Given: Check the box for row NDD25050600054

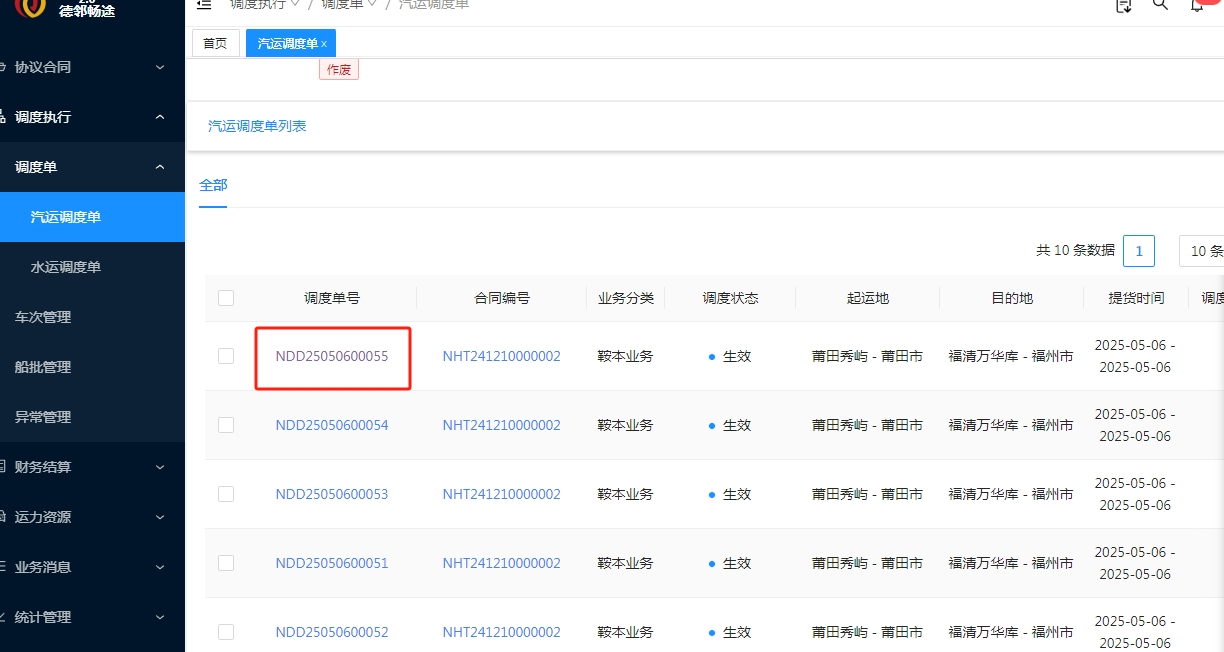Looking at the screenshot, I should 226,425.
